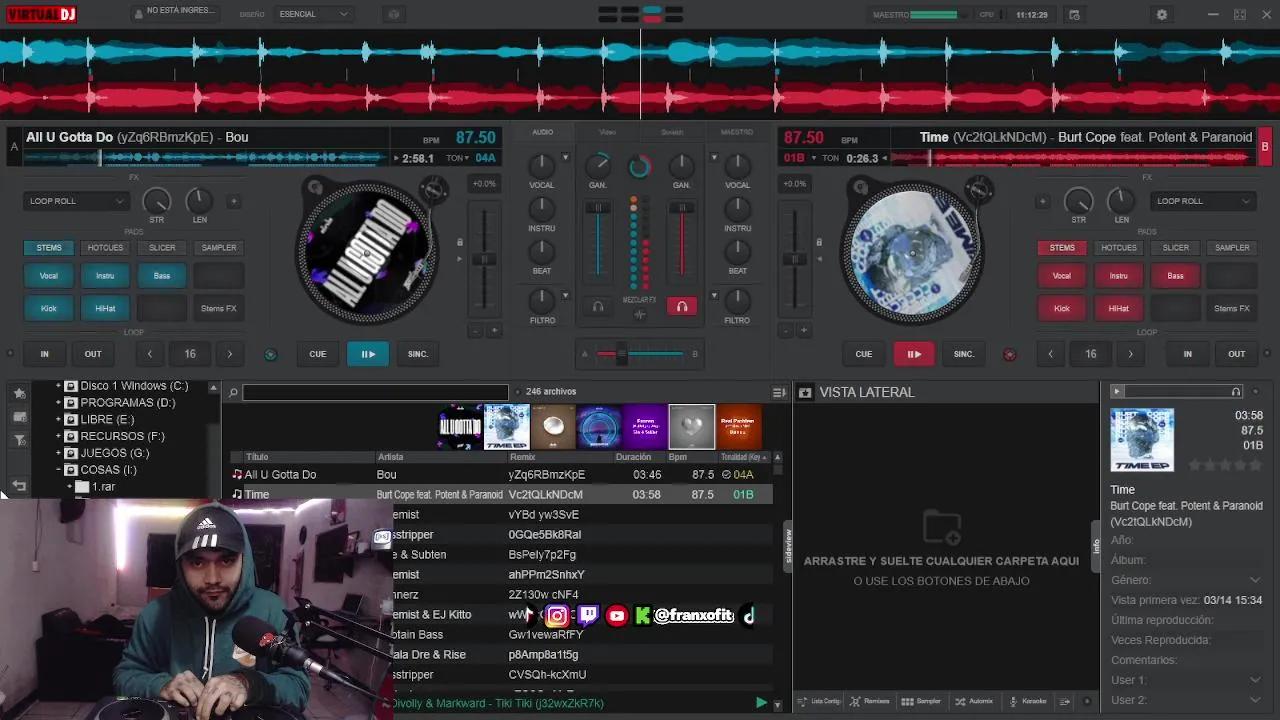
Task: Click the back arrow icon in the folder sidebar
Action: 19,486
